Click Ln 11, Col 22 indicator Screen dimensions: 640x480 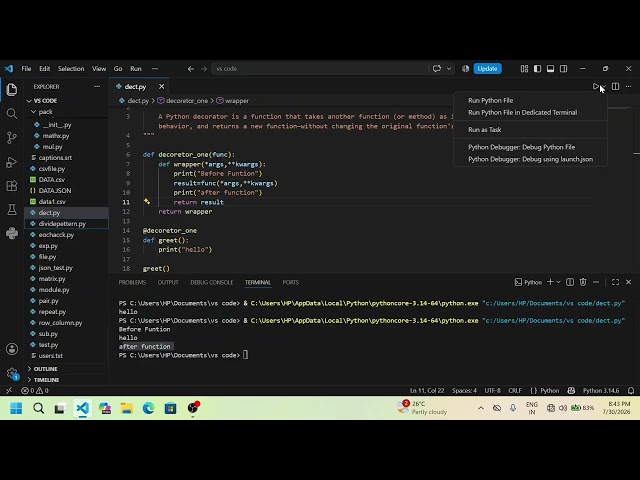[x=427, y=391]
